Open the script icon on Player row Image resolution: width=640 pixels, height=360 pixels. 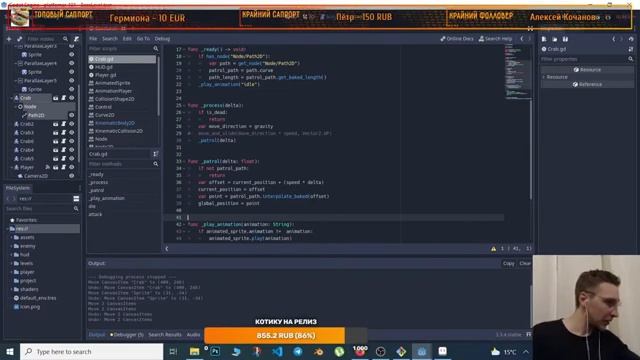click(64, 167)
